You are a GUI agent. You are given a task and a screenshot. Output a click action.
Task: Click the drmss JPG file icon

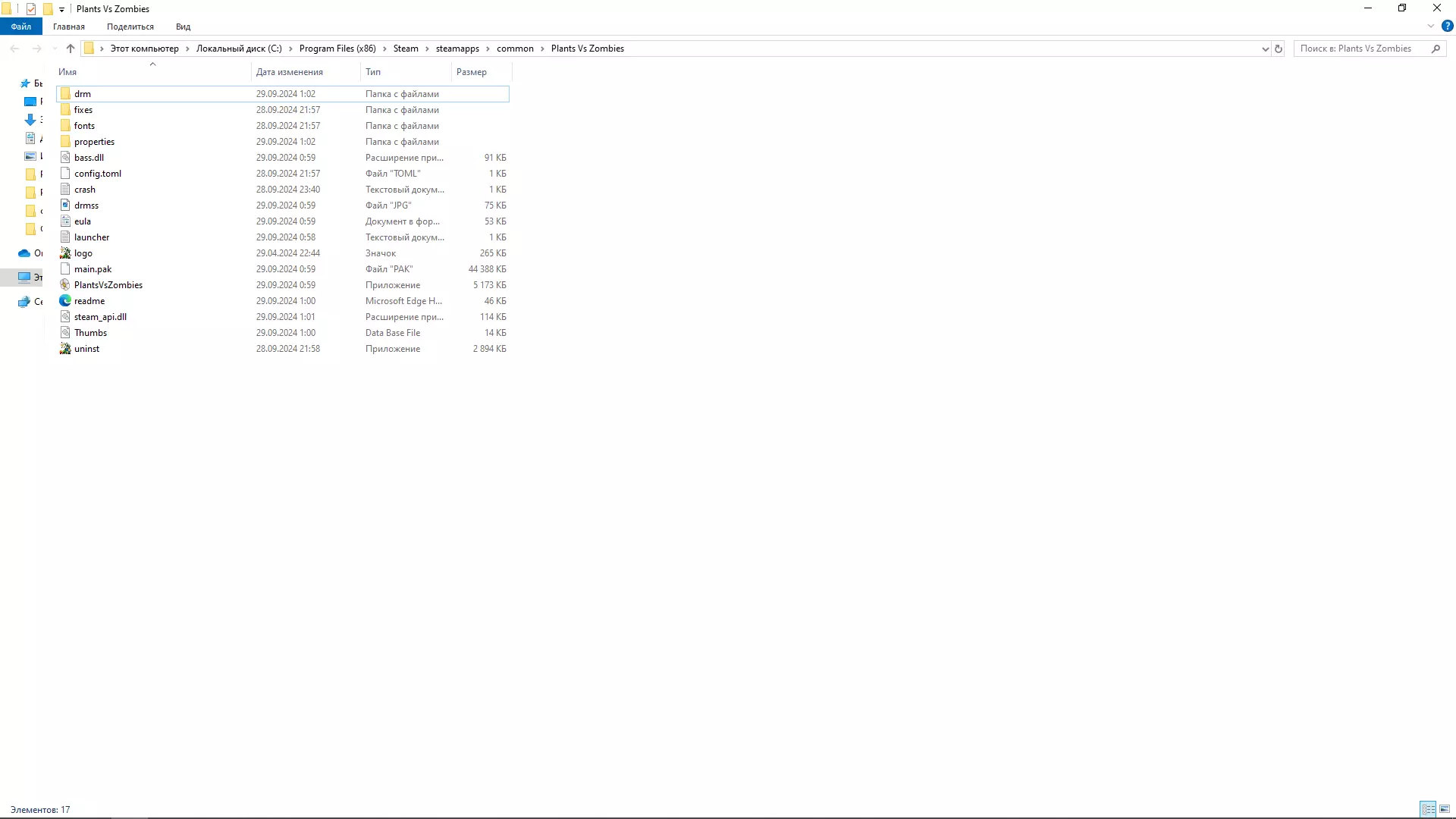tap(65, 206)
